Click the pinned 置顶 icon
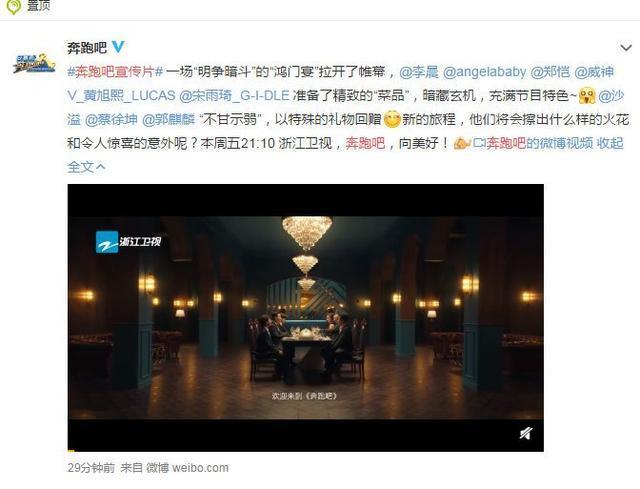This screenshot has width=640, height=489. (x=14, y=6)
